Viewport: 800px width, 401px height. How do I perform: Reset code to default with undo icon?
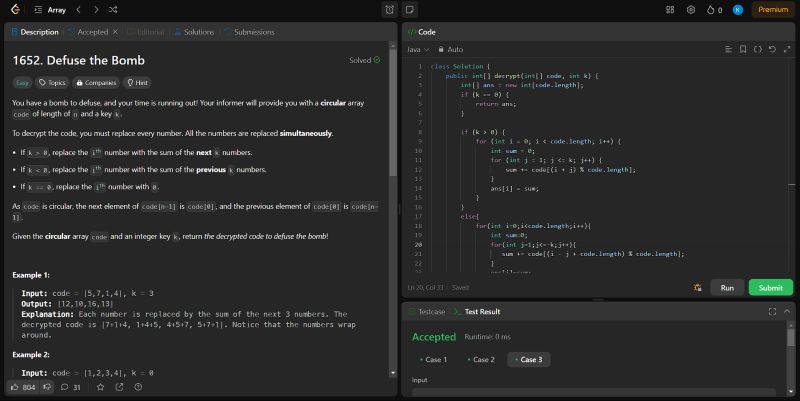tap(771, 49)
